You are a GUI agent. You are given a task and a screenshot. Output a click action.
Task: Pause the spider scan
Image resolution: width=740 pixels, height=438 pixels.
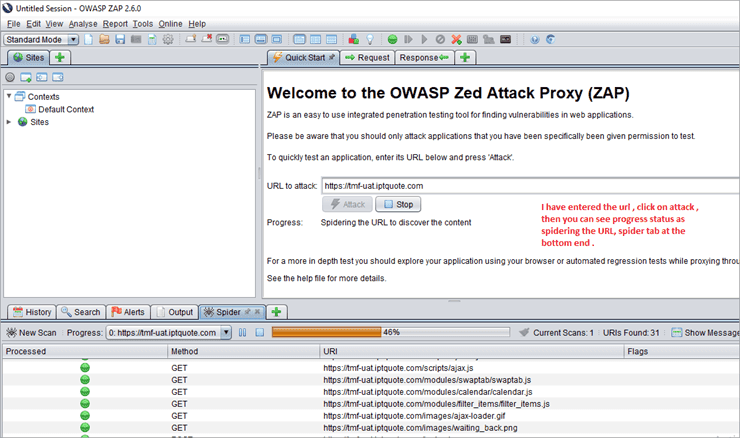(x=243, y=332)
